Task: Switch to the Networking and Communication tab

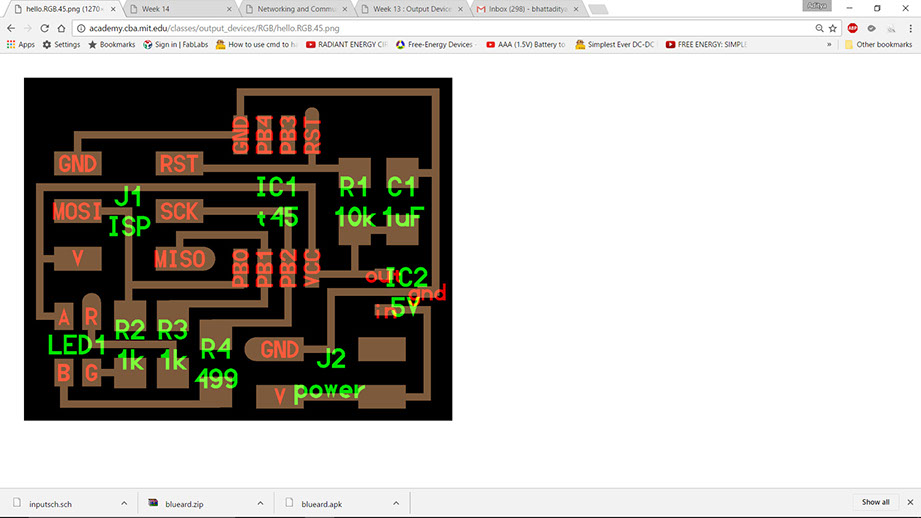Action: click(295, 9)
